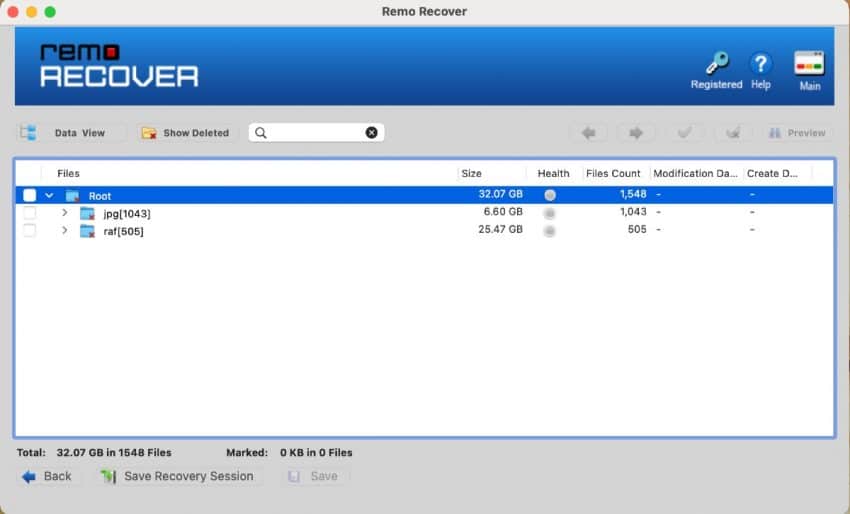The height and width of the screenshot is (514, 850).
Task: Open the Help question mark icon
Action: pos(761,64)
